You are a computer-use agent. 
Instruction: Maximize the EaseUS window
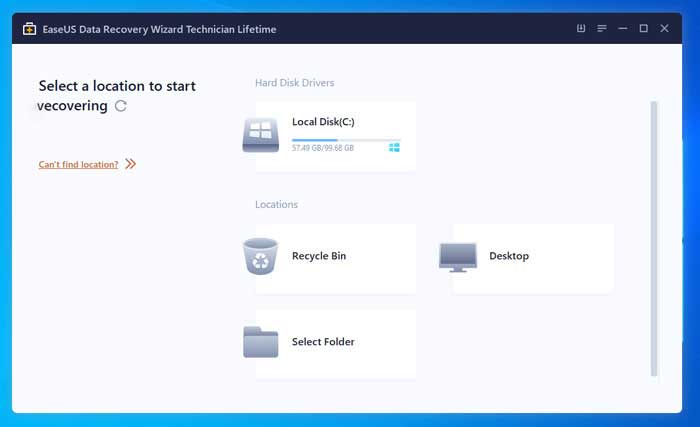pos(644,29)
